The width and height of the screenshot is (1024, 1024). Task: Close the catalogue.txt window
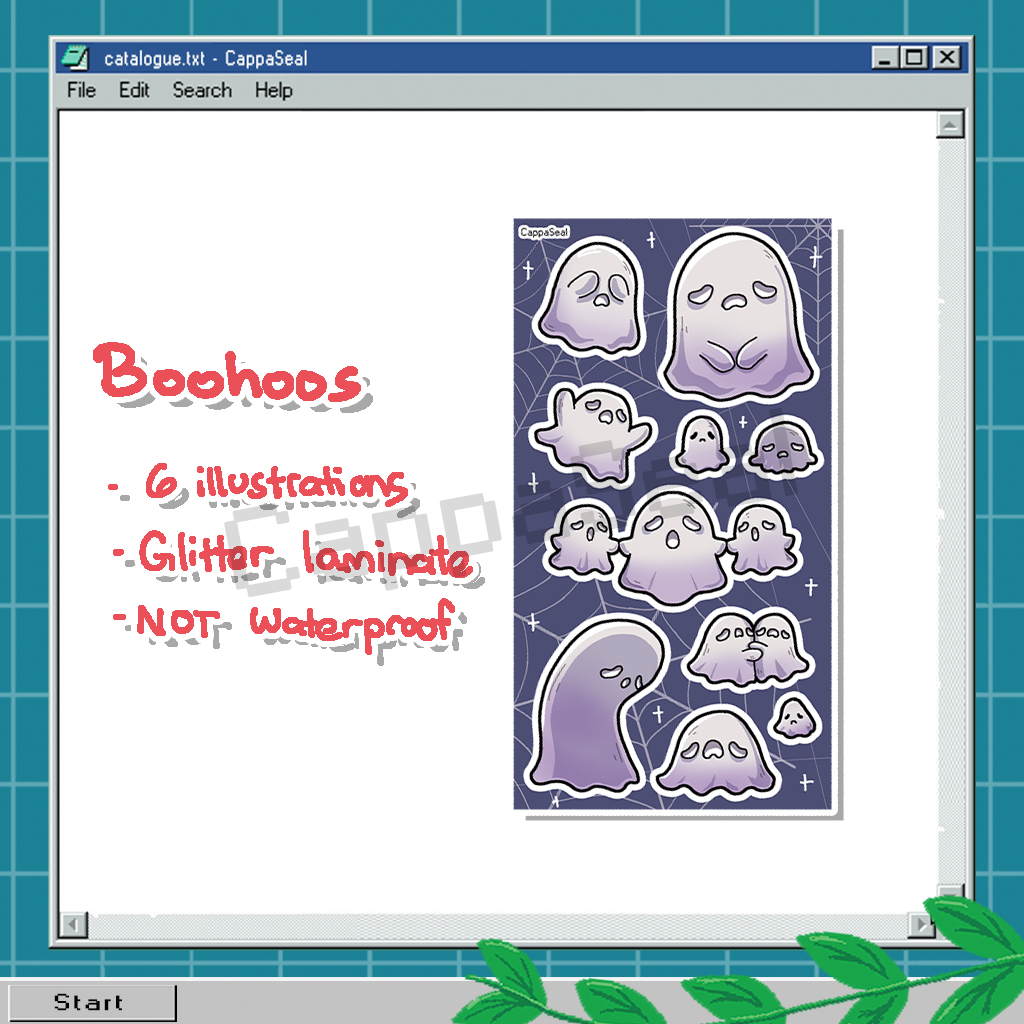tap(946, 58)
